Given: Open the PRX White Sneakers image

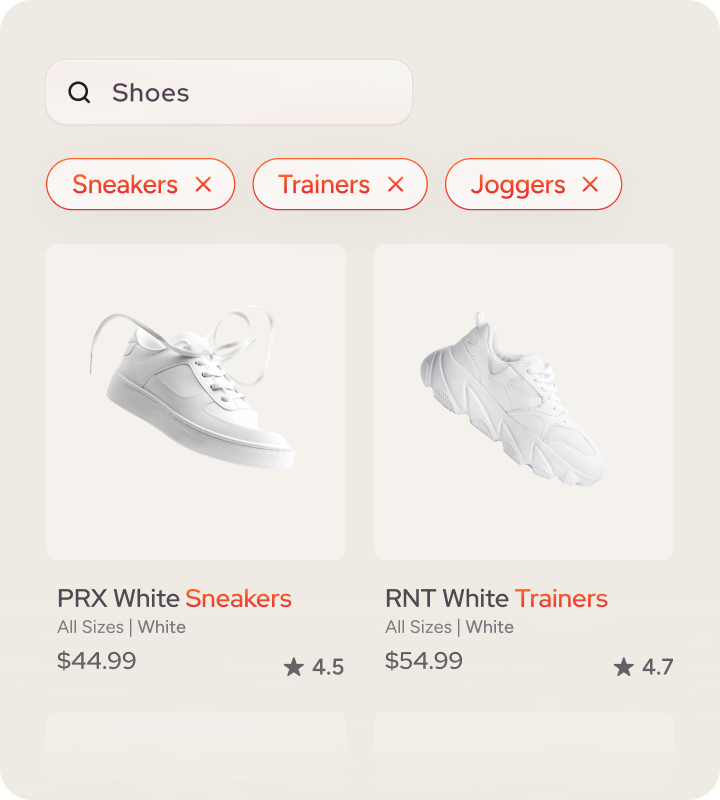Looking at the screenshot, I should [x=196, y=401].
